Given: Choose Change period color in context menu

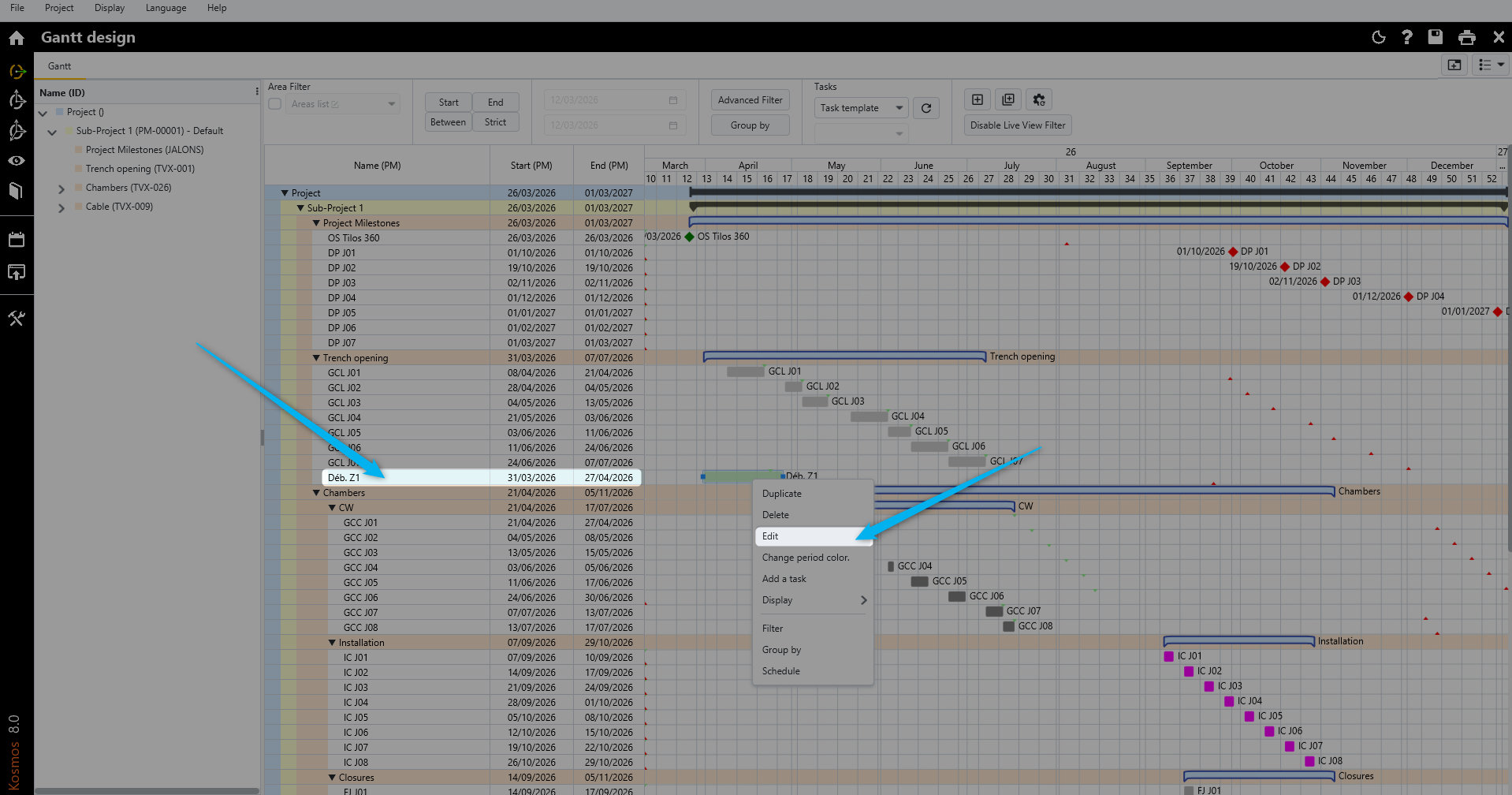Looking at the screenshot, I should pos(805,558).
